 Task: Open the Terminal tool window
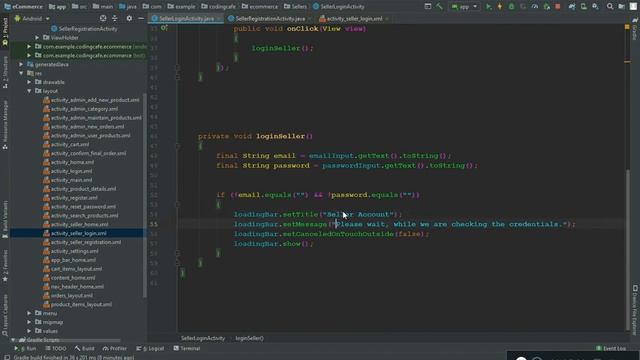click(187, 348)
